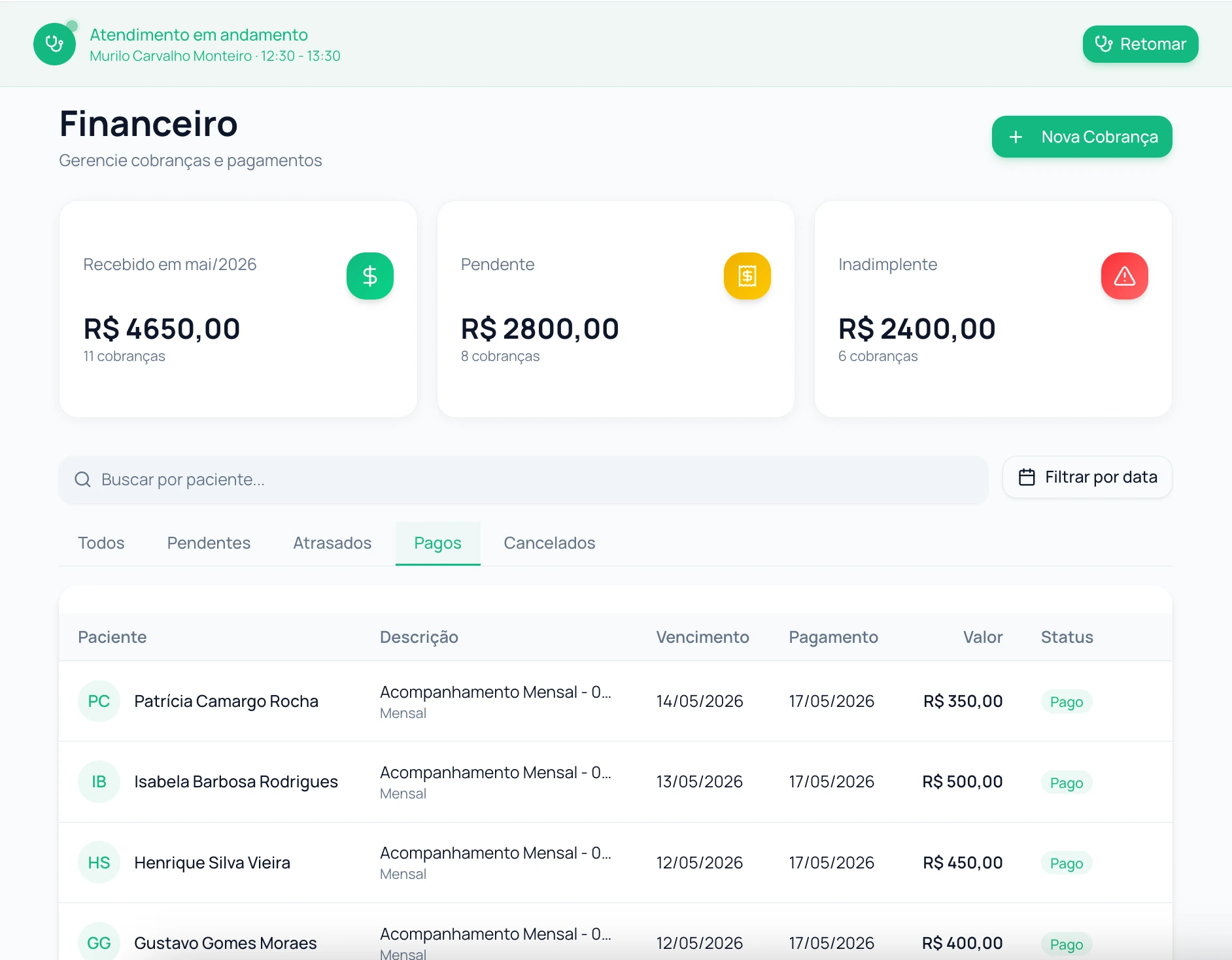Select patient name Patrícia Camargo Rocha

[x=226, y=701]
